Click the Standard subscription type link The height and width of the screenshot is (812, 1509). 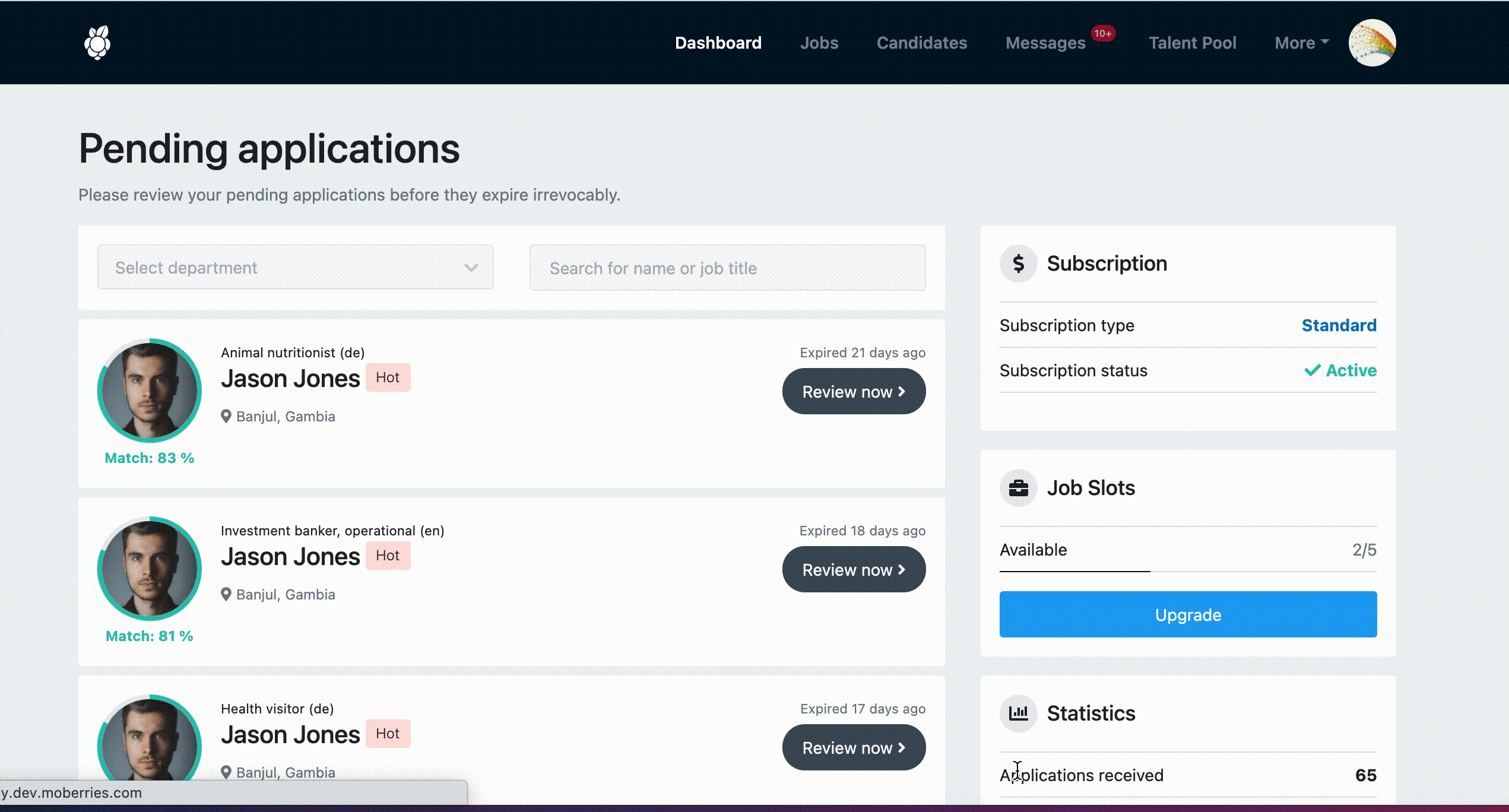pos(1339,325)
